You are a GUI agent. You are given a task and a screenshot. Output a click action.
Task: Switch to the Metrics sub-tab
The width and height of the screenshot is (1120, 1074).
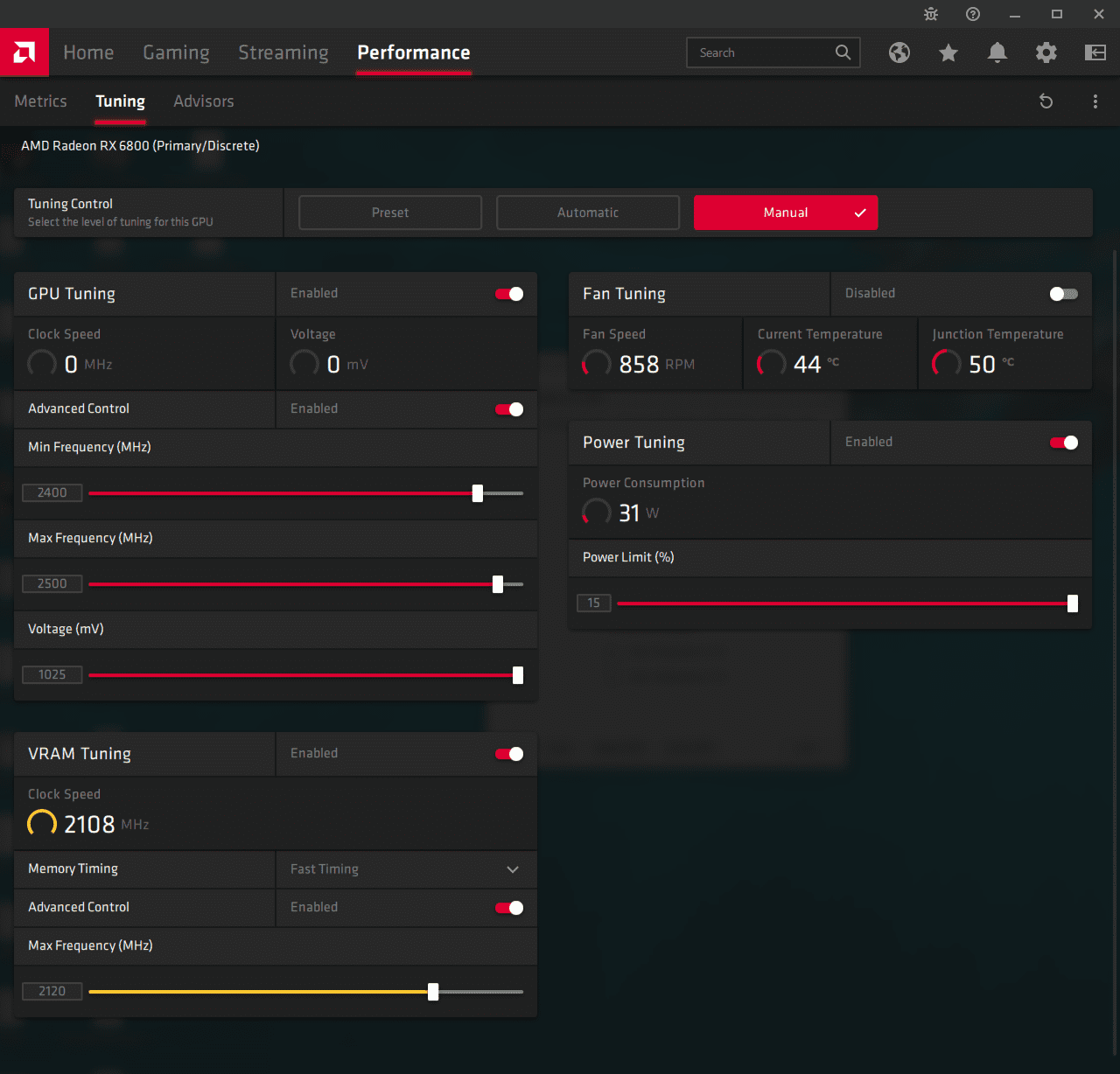coord(40,101)
